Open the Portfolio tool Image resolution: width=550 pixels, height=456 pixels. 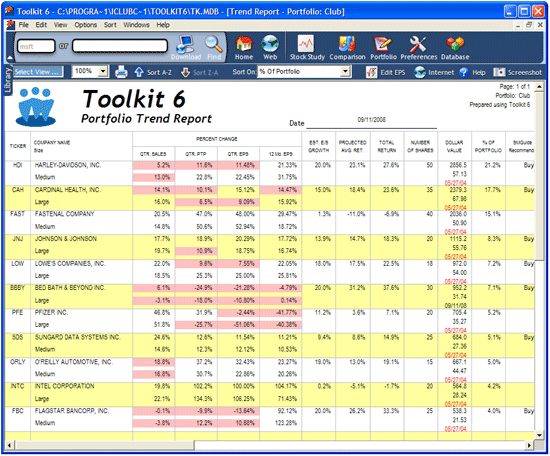(383, 48)
